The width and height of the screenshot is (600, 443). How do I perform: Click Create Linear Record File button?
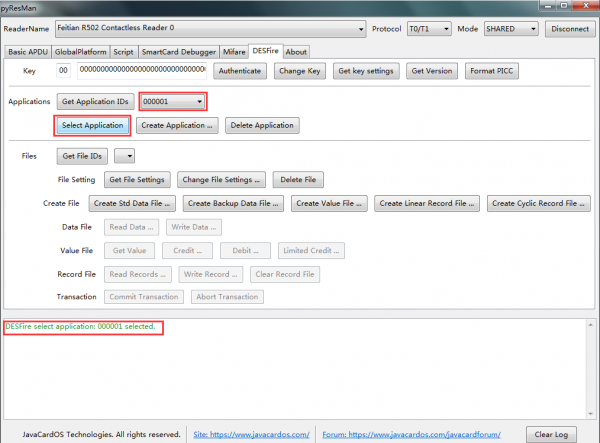click(427, 204)
